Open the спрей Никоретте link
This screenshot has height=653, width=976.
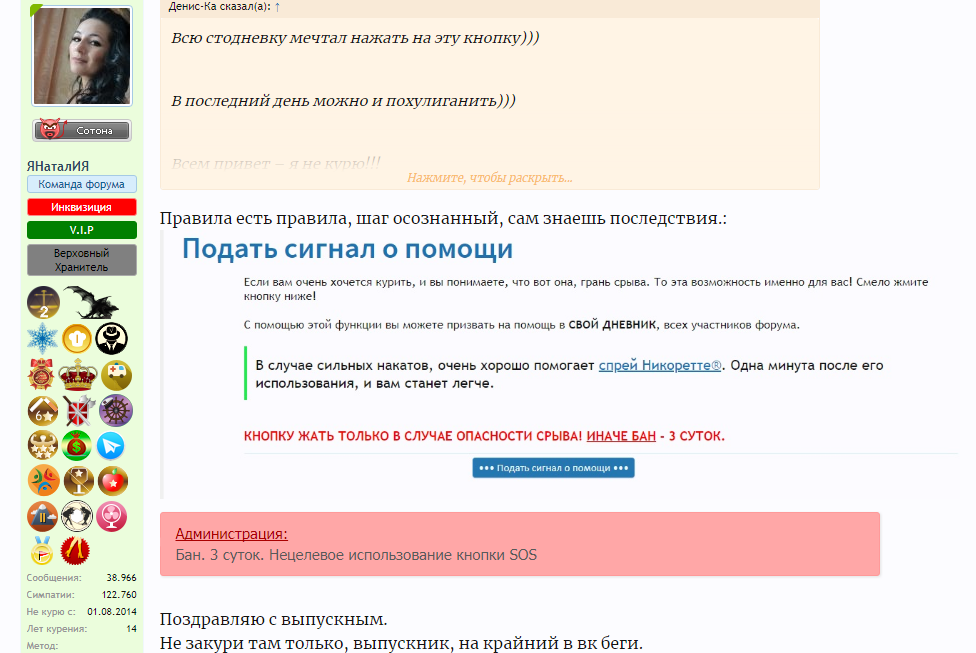point(660,365)
